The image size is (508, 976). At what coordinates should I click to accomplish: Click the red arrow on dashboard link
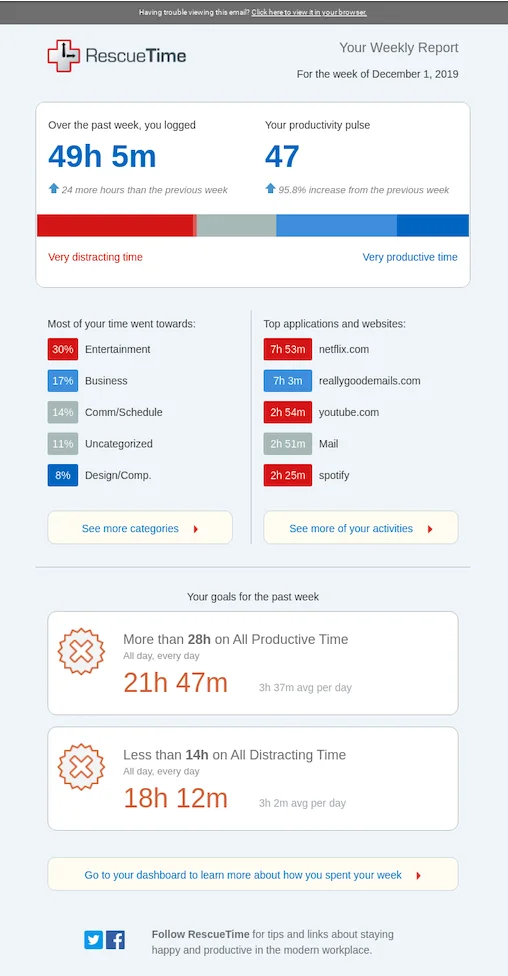[418, 876]
